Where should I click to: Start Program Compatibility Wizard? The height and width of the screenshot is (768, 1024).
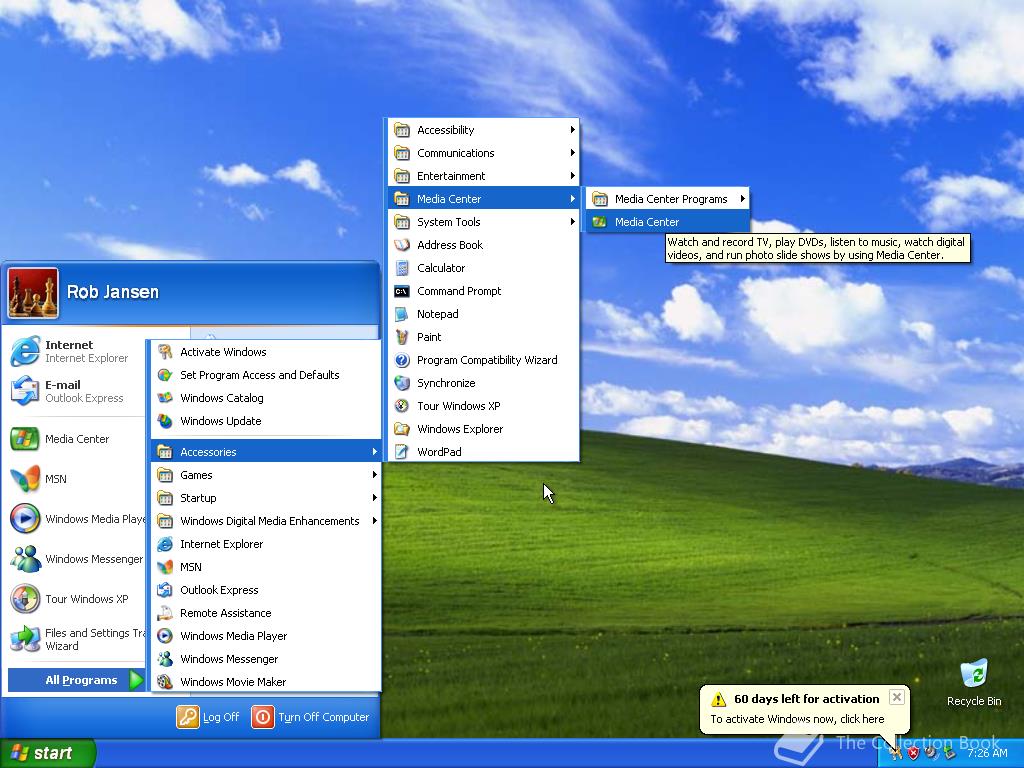click(x=483, y=360)
